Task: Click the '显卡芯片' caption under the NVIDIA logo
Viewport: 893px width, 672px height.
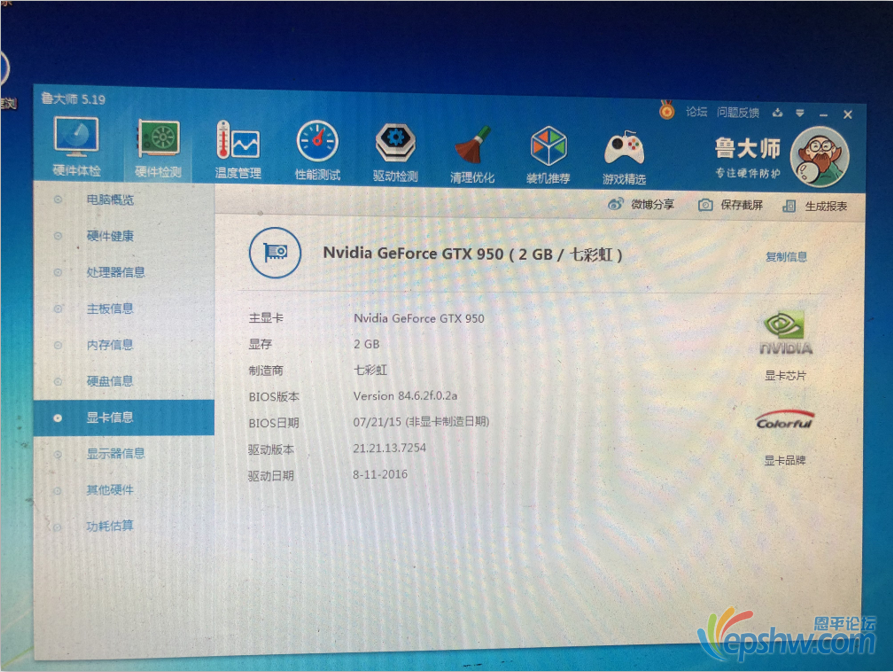Action: 785,375
